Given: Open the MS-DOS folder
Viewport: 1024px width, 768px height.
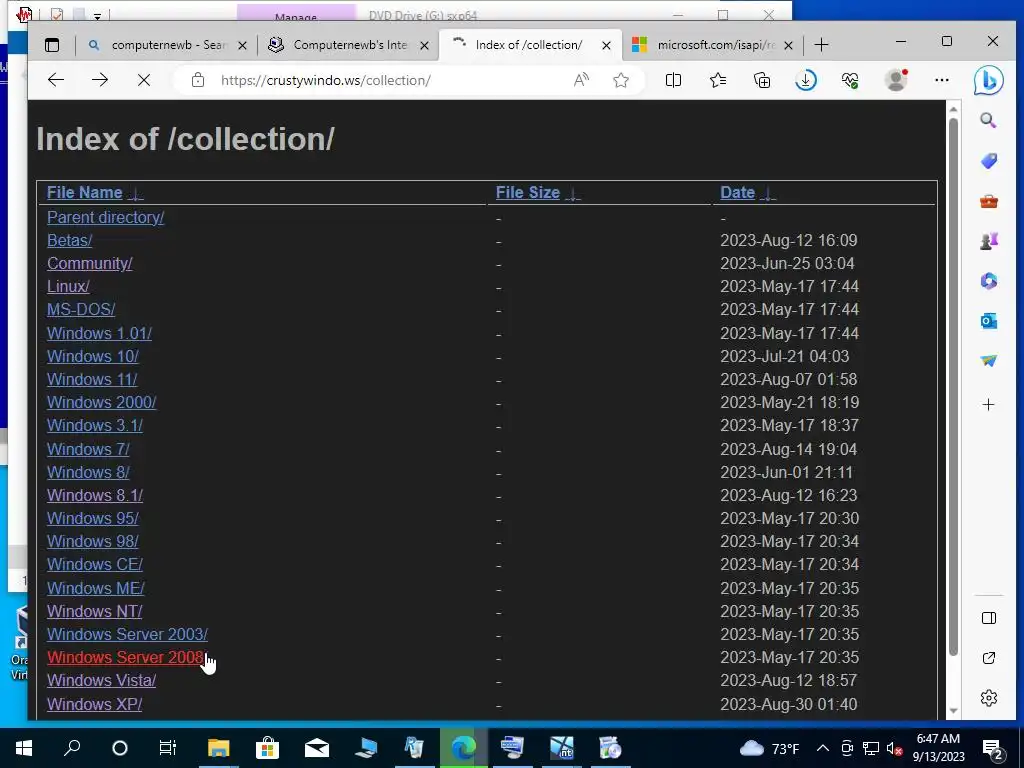Looking at the screenshot, I should pyautogui.click(x=81, y=310).
